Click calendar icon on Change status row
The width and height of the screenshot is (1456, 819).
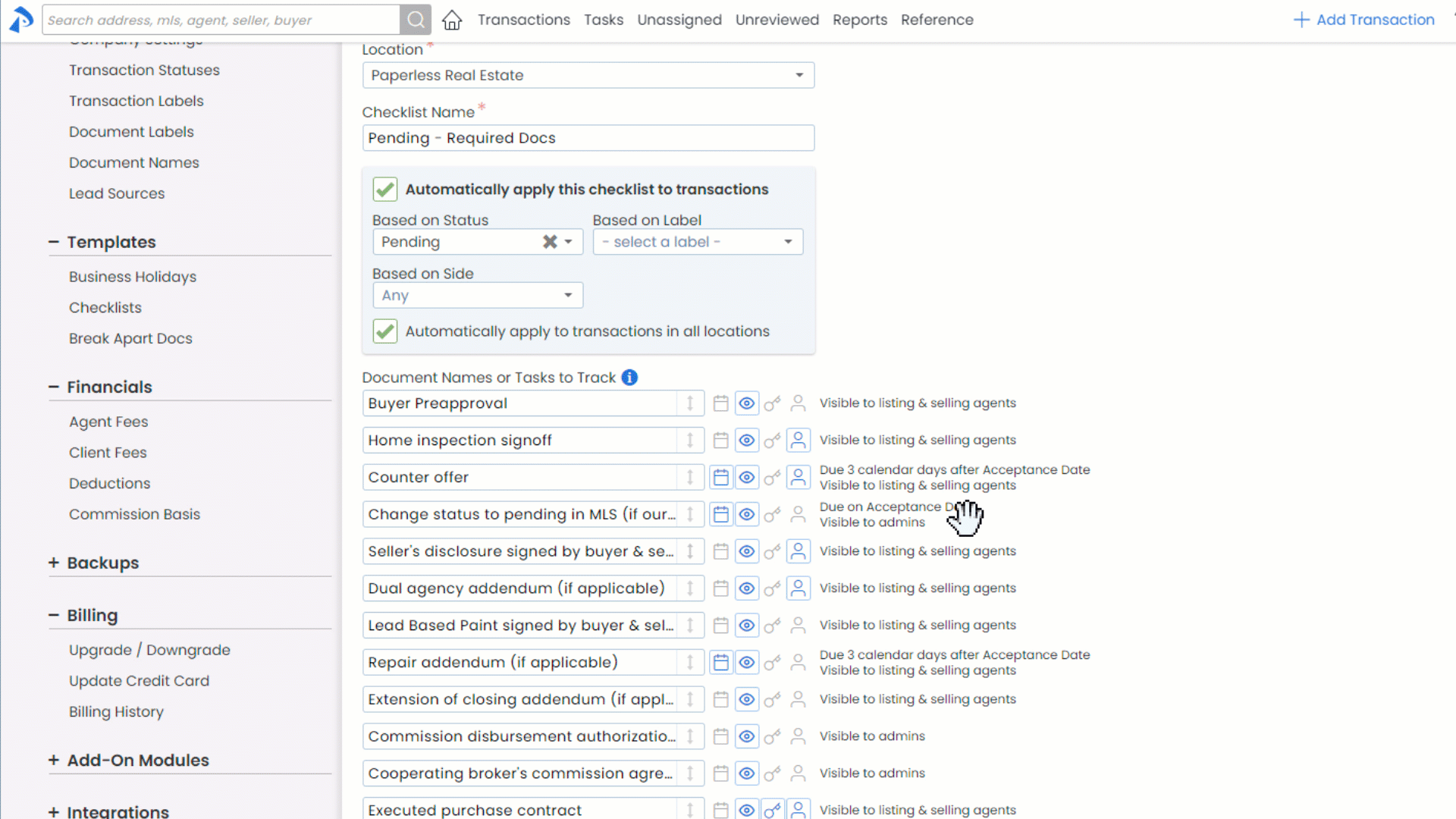[720, 514]
